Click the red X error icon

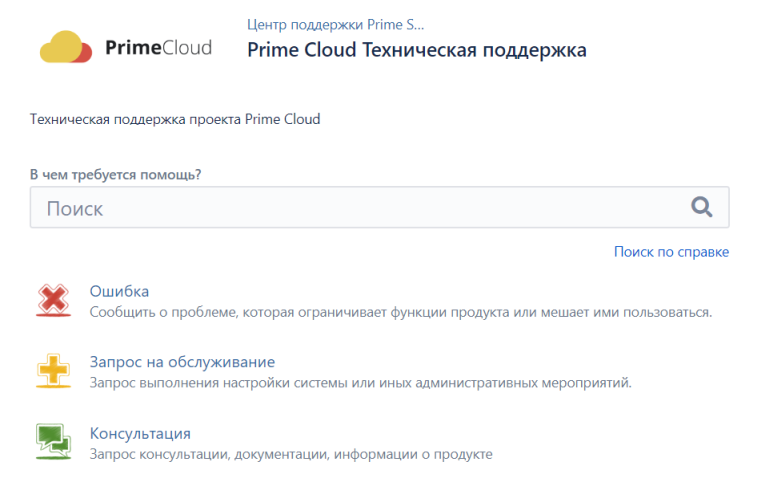pyautogui.click(x=54, y=301)
